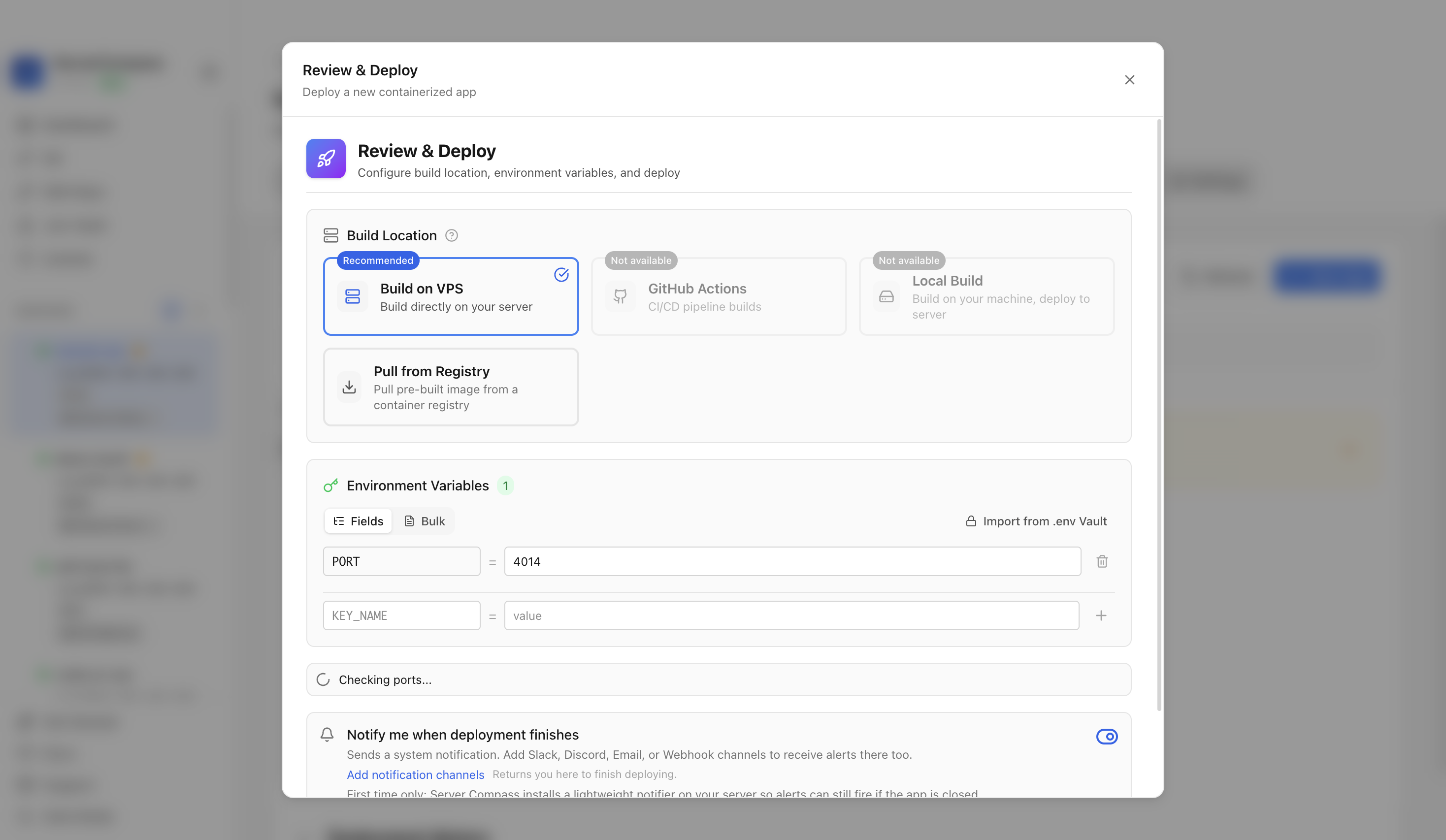Click the GitHub Actions logo icon
Screen dimensions: 1446x840
pyautogui.click(x=620, y=296)
